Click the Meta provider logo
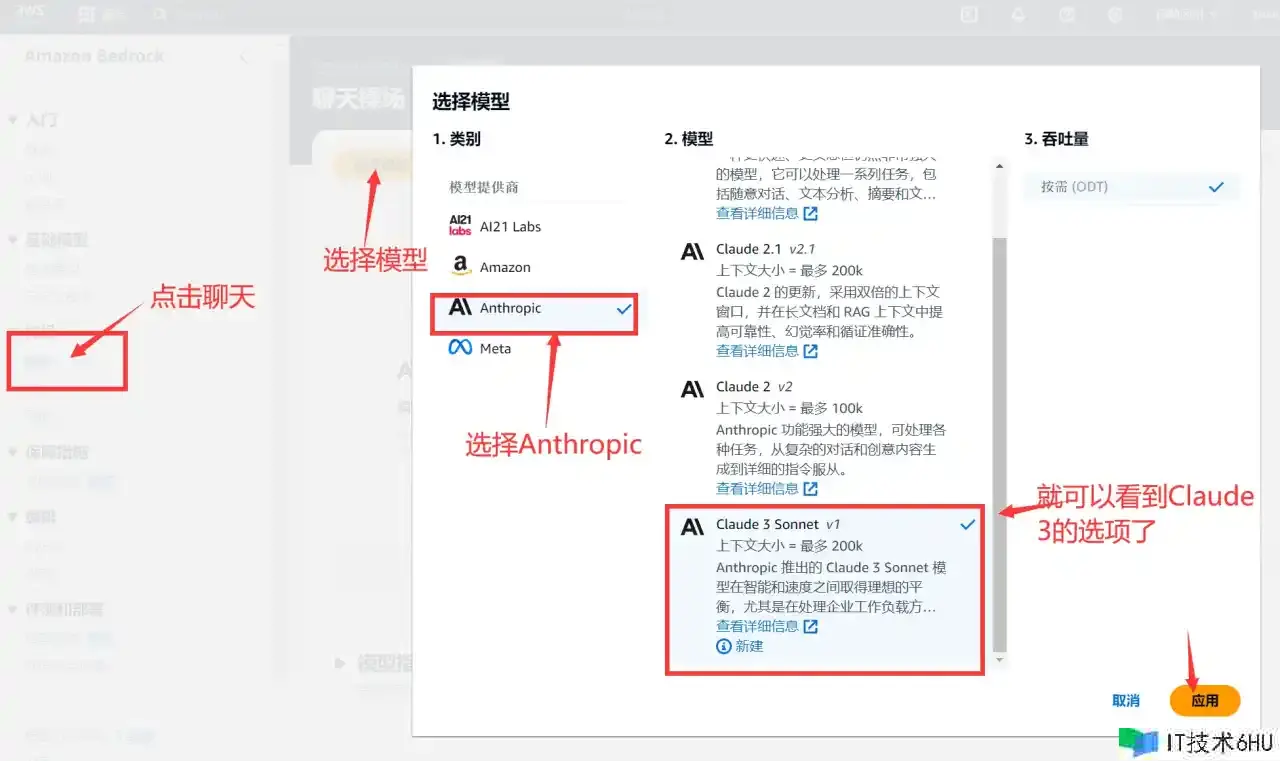Image resolution: width=1280 pixels, height=761 pixels. coord(460,348)
